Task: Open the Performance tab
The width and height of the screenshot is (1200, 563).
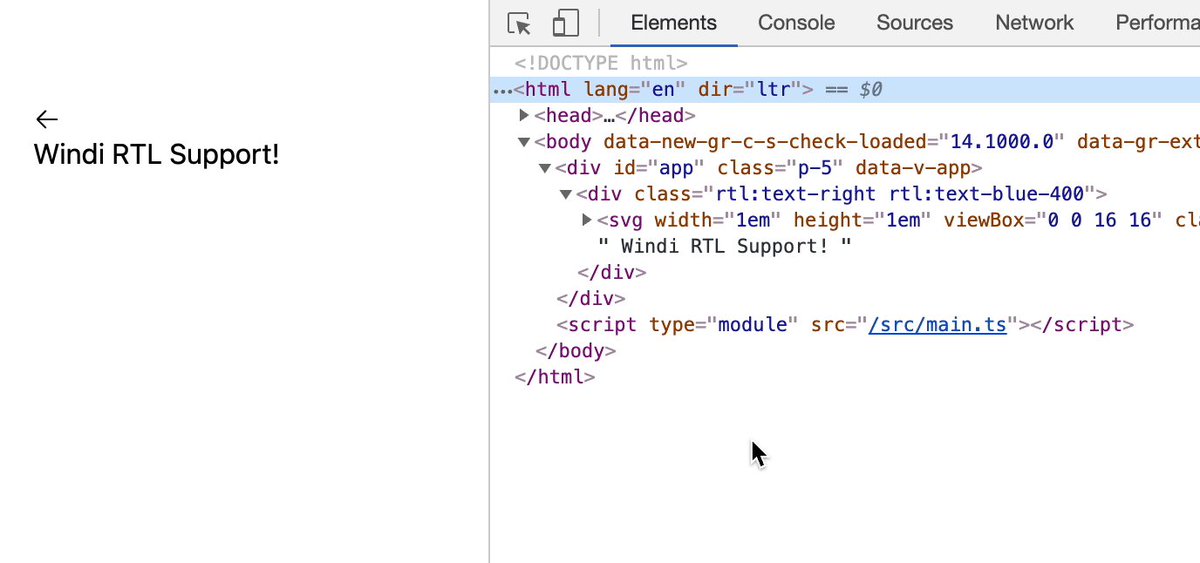Action: pyautogui.click(x=1157, y=23)
